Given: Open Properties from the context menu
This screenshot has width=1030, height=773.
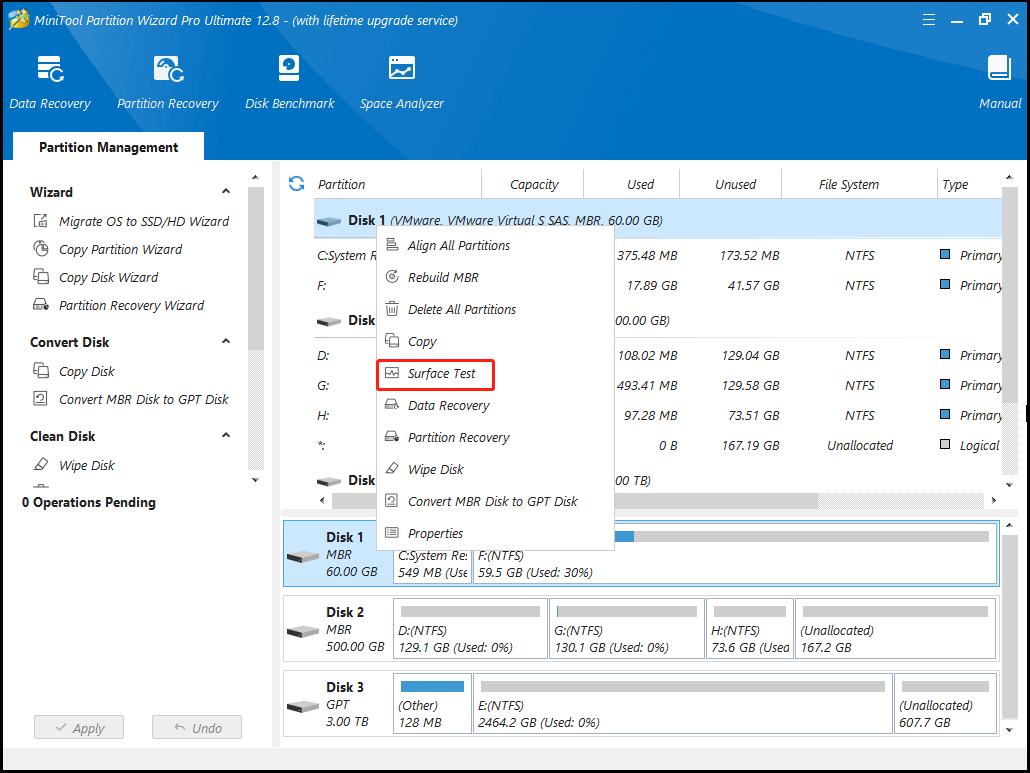Looking at the screenshot, I should click(435, 534).
